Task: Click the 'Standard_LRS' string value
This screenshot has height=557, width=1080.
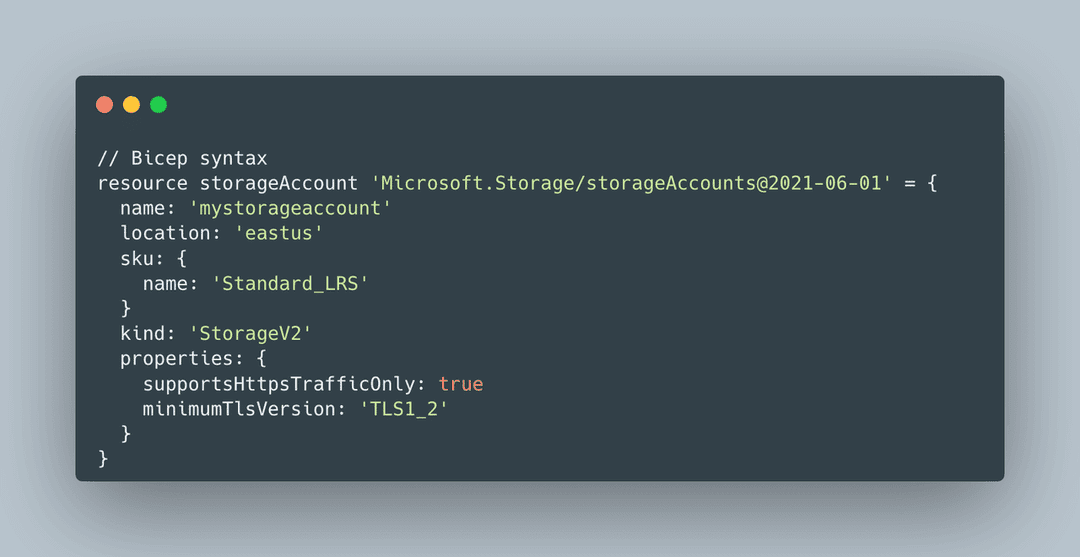Action: (290, 284)
